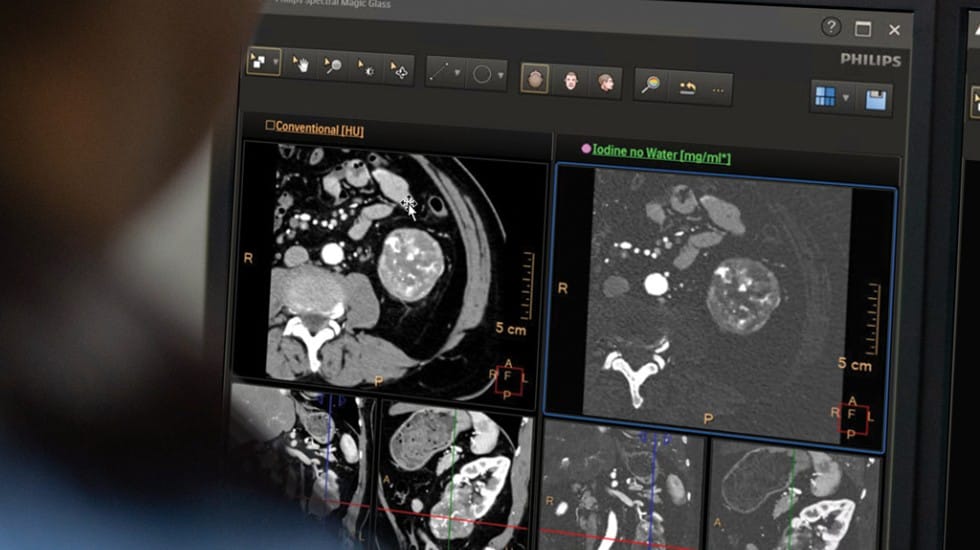Switch to sagittal profile orientation view
The image size is (980, 550).
click(x=606, y=82)
